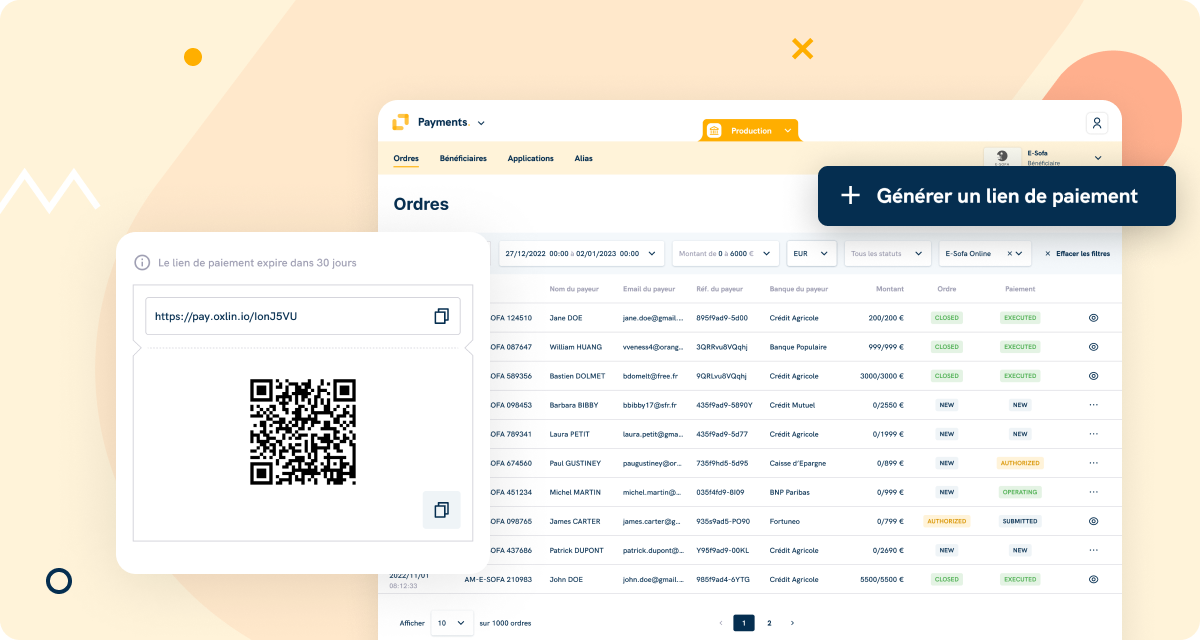
Task: Switch to the Ordres tab
Action: pyautogui.click(x=406, y=158)
